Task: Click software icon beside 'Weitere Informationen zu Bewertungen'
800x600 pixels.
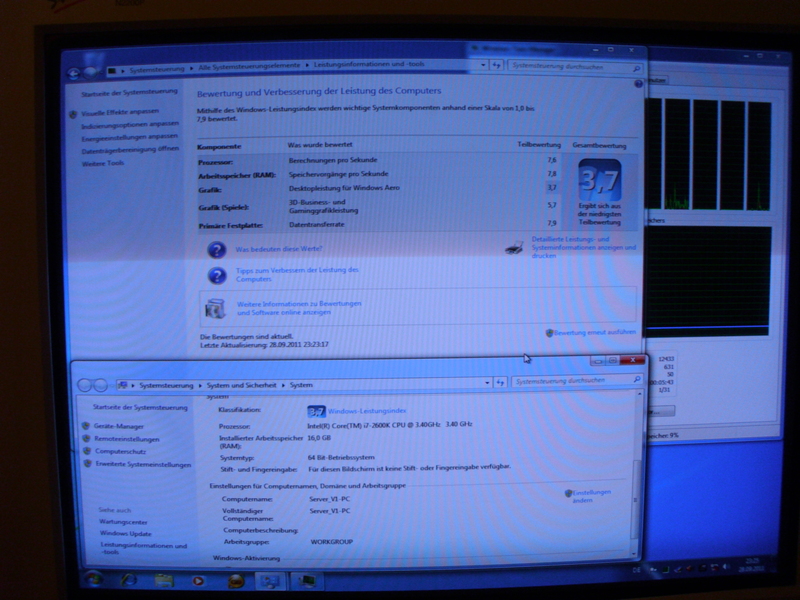Action: (215, 309)
